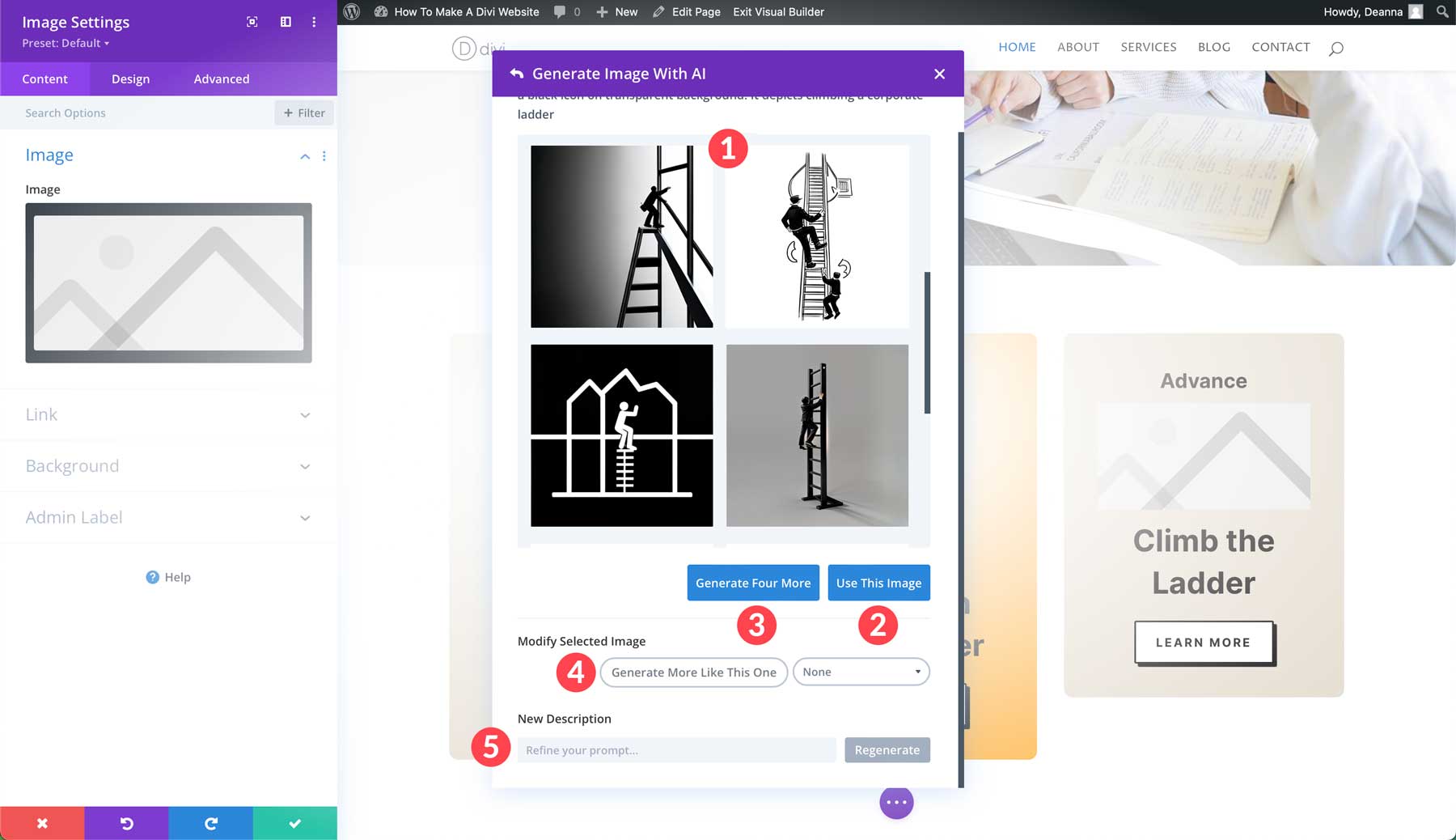Screen dimensions: 1456x840
Task: Click the WordPress logo in the admin bar
Action: click(350, 11)
